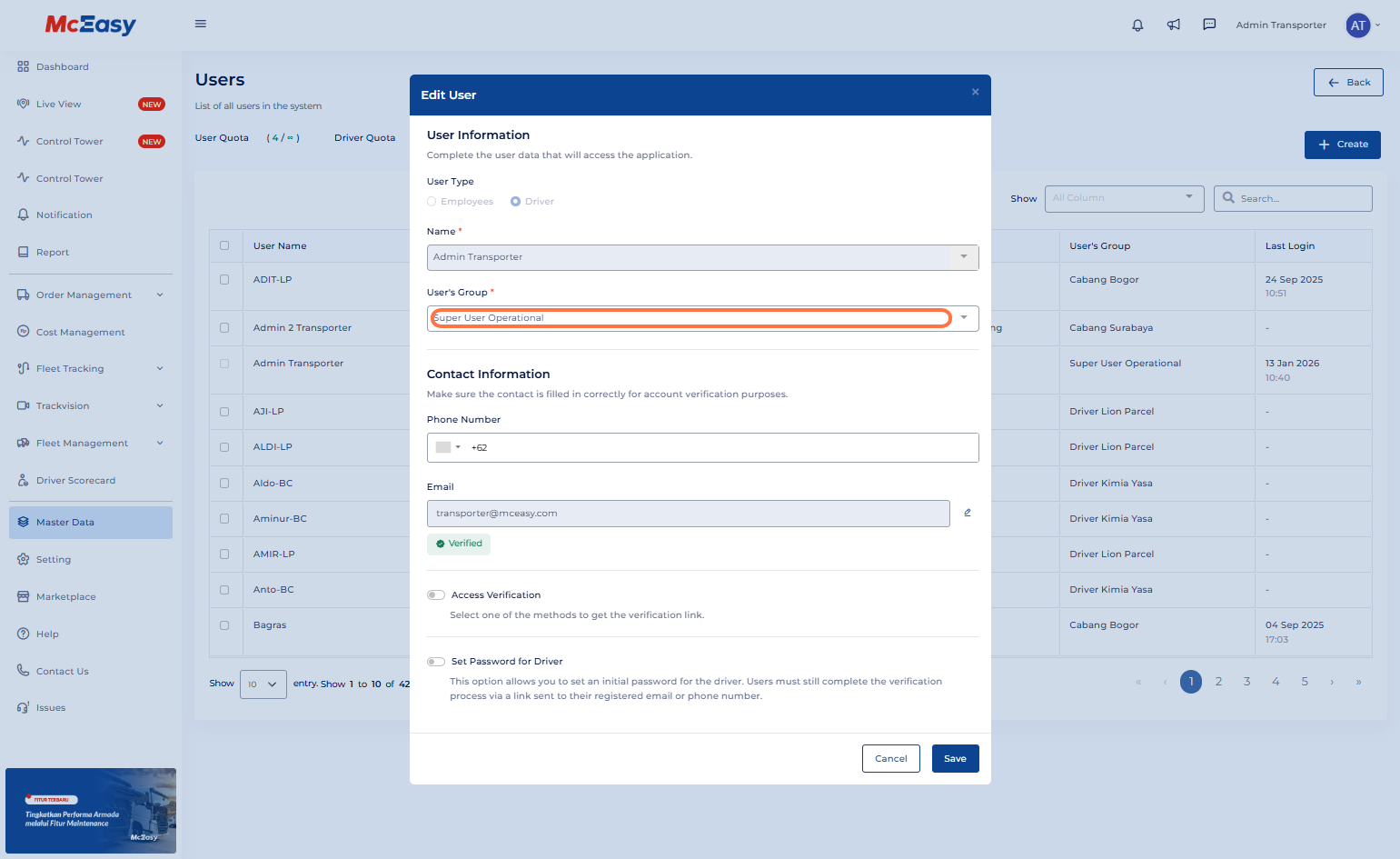Close the Edit User dialog
The image size is (1400, 859).
[x=975, y=92]
